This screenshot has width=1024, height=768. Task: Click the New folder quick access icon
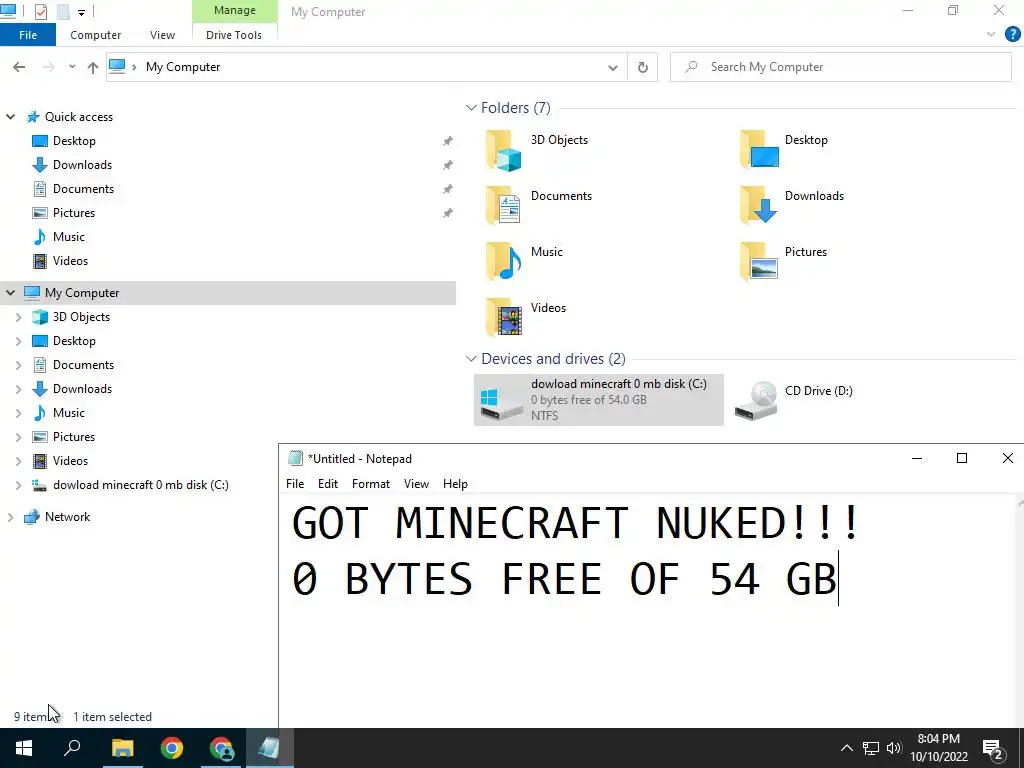[x=63, y=11]
